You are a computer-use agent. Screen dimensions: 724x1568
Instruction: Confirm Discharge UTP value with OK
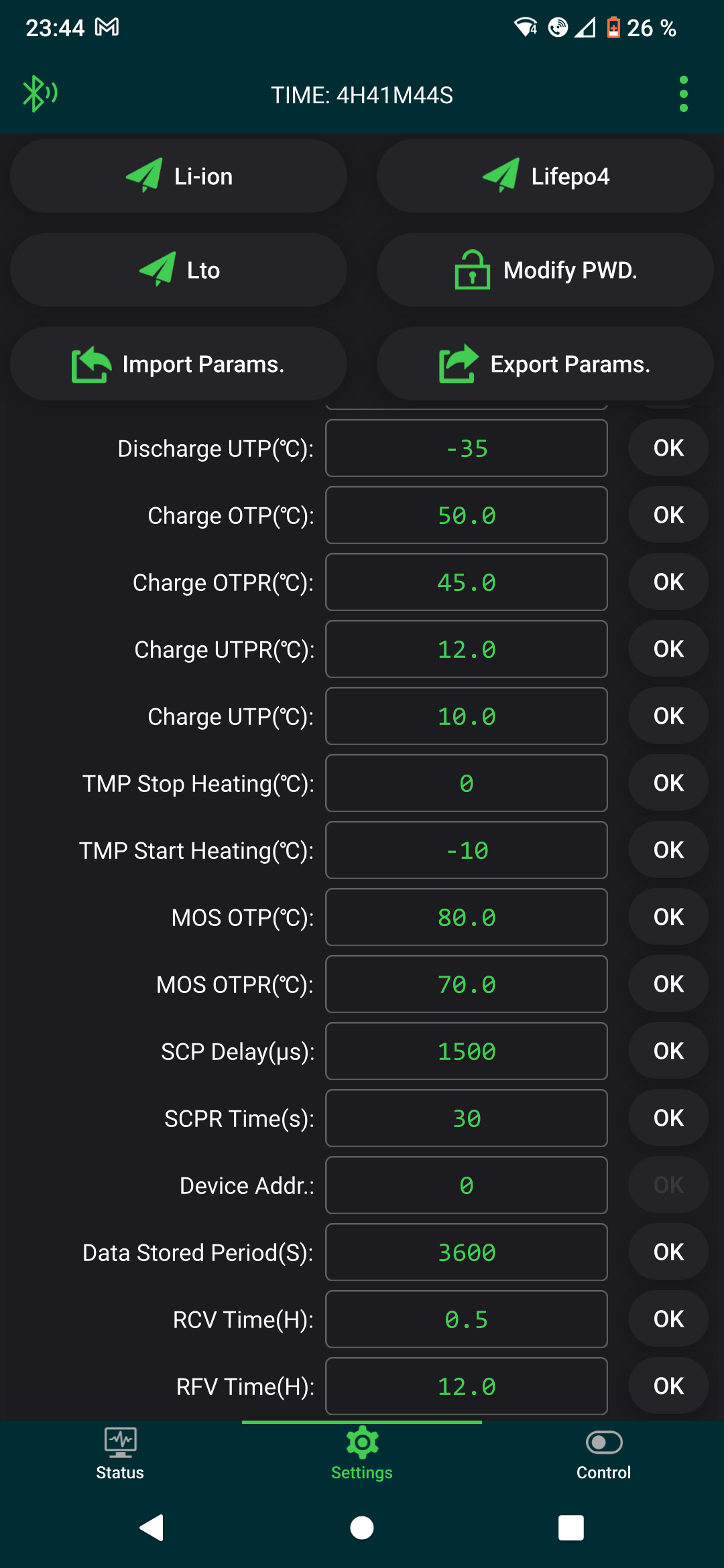point(668,448)
